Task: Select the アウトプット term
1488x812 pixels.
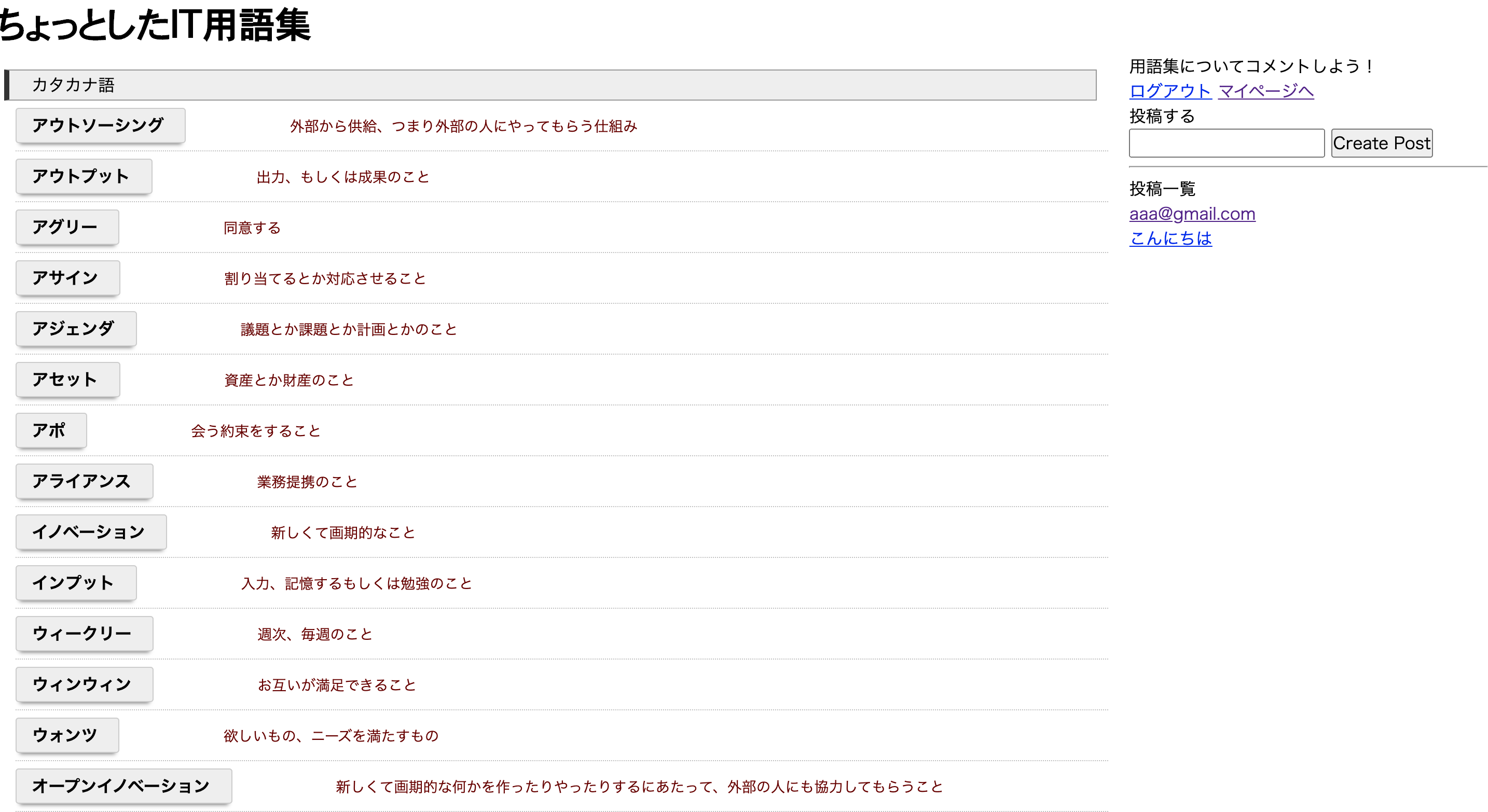Action: pos(82,177)
